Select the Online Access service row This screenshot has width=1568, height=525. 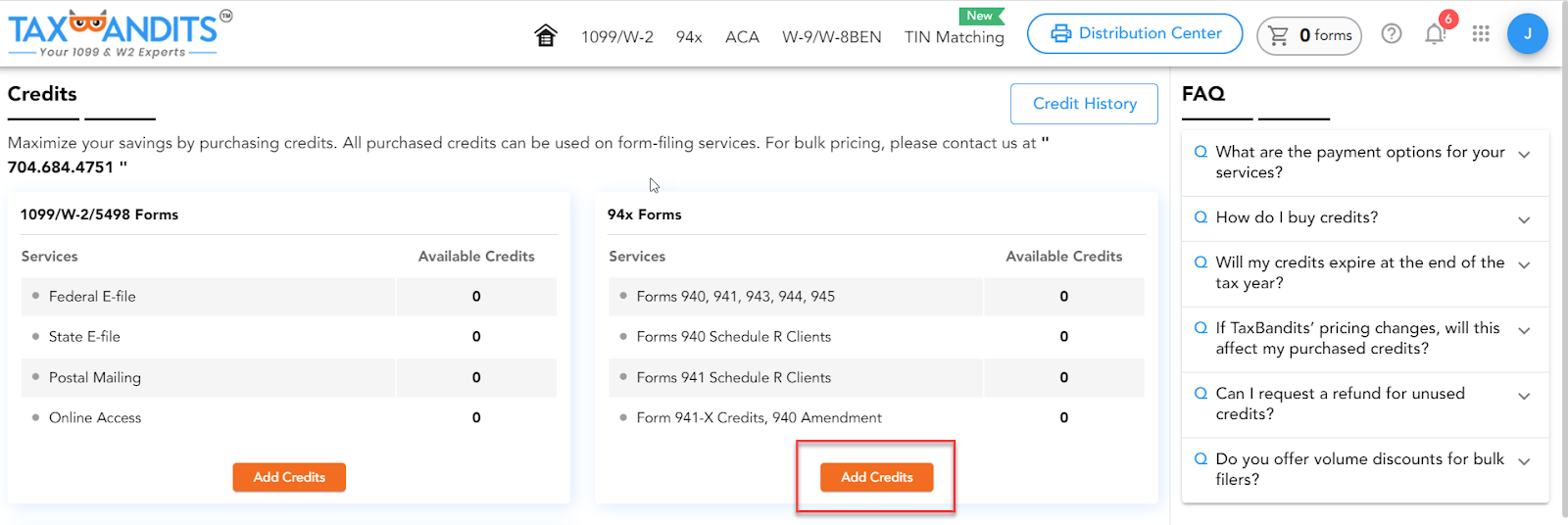289,418
